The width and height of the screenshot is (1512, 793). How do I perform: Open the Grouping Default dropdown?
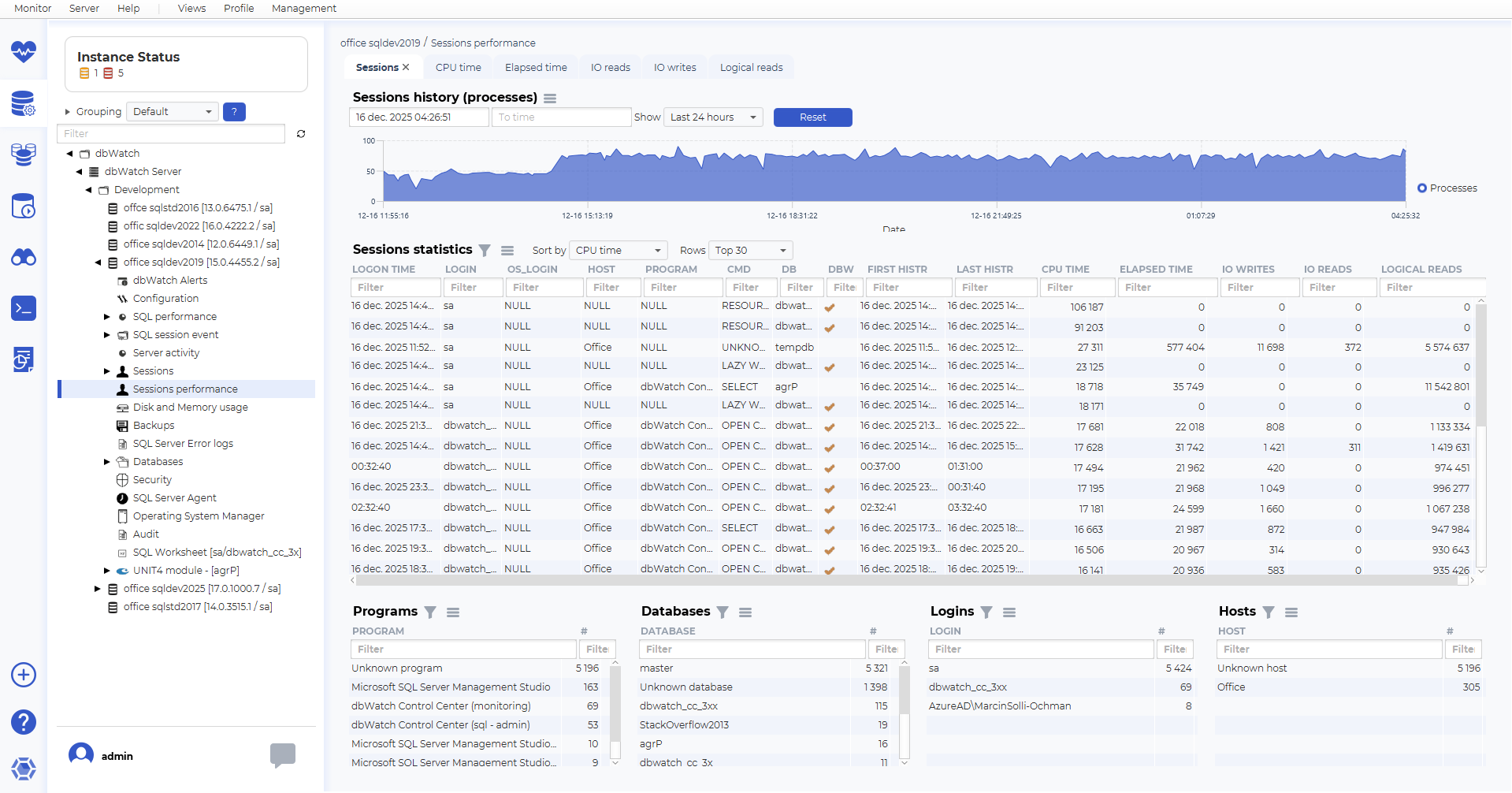(x=172, y=112)
